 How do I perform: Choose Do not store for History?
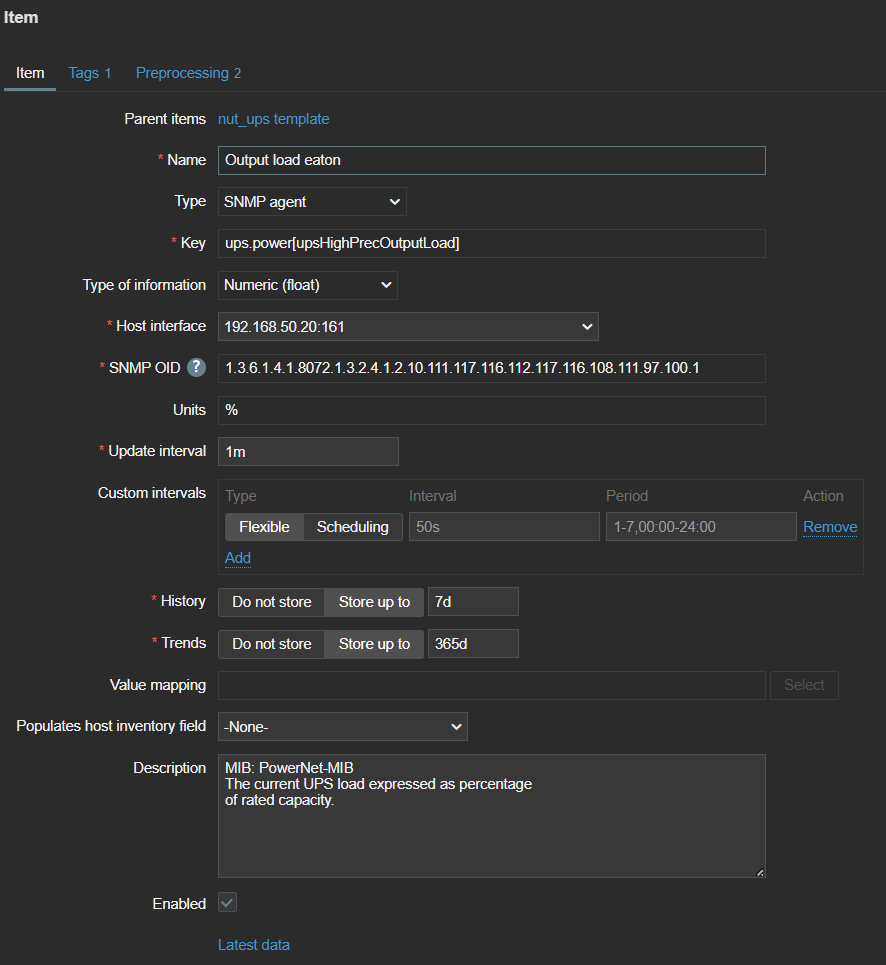pyautogui.click(x=271, y=602)
